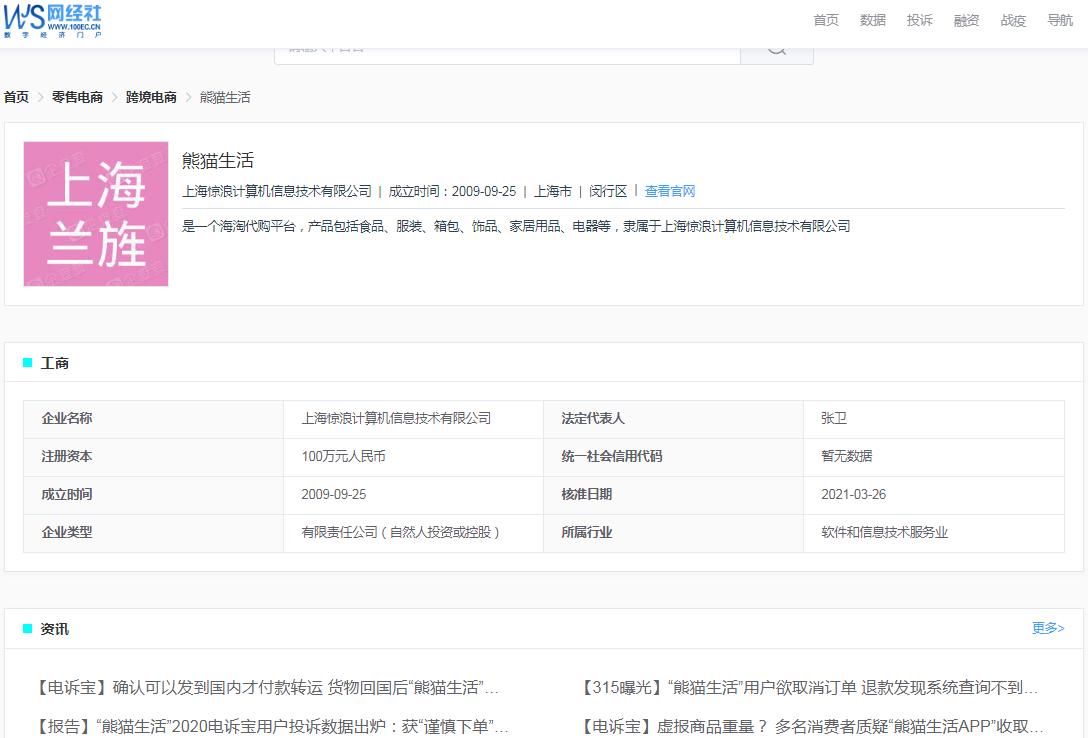Expand the 导航 menu
This screenshot has height=738, width=1088.
pos(1059,19)
